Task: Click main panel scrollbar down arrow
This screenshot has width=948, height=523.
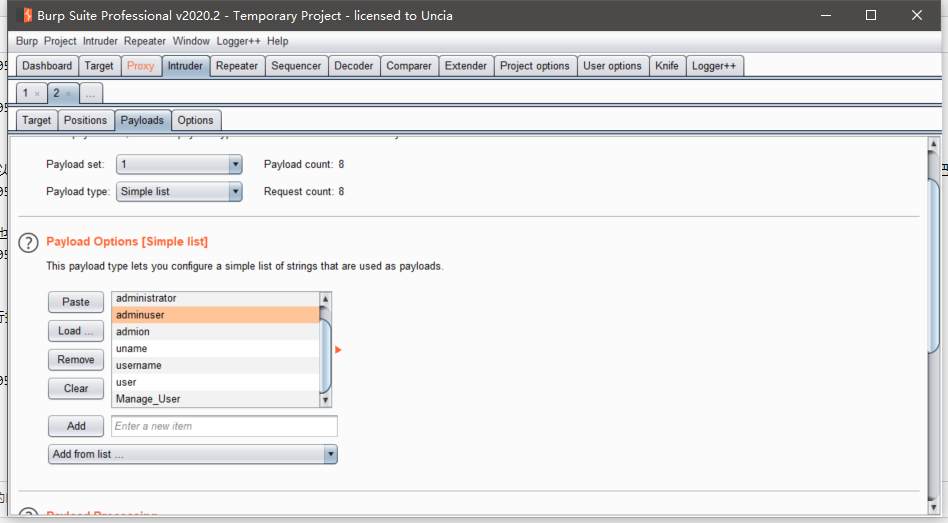Action: [933, 507]
